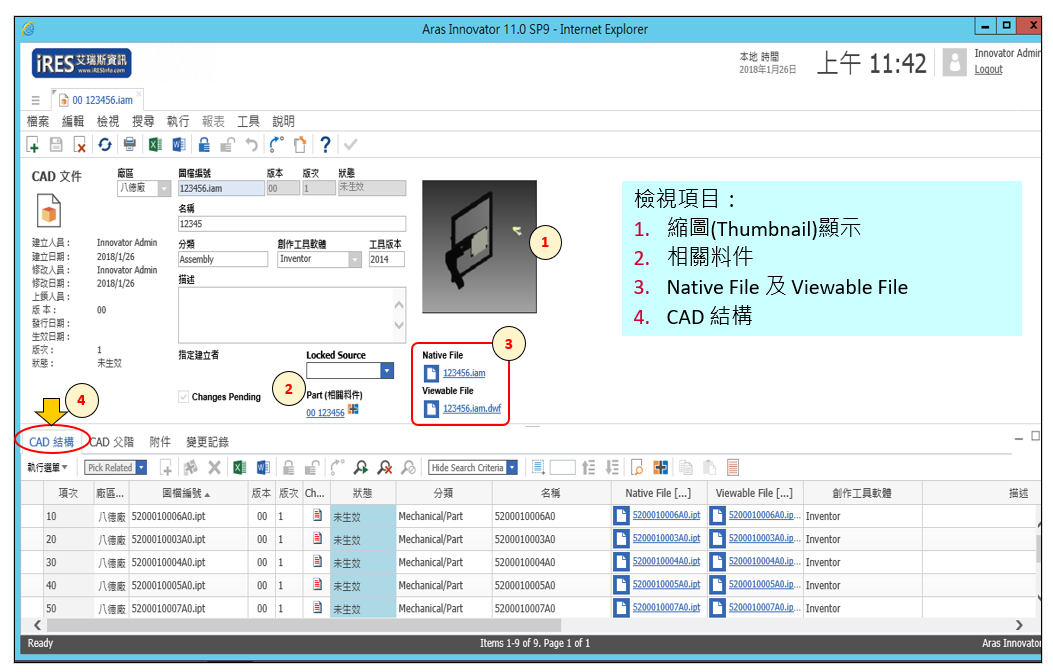Screen dimensions: 1053x672
Task: Open the Native File 123456.iam link
Action: [x=464, y=373]
